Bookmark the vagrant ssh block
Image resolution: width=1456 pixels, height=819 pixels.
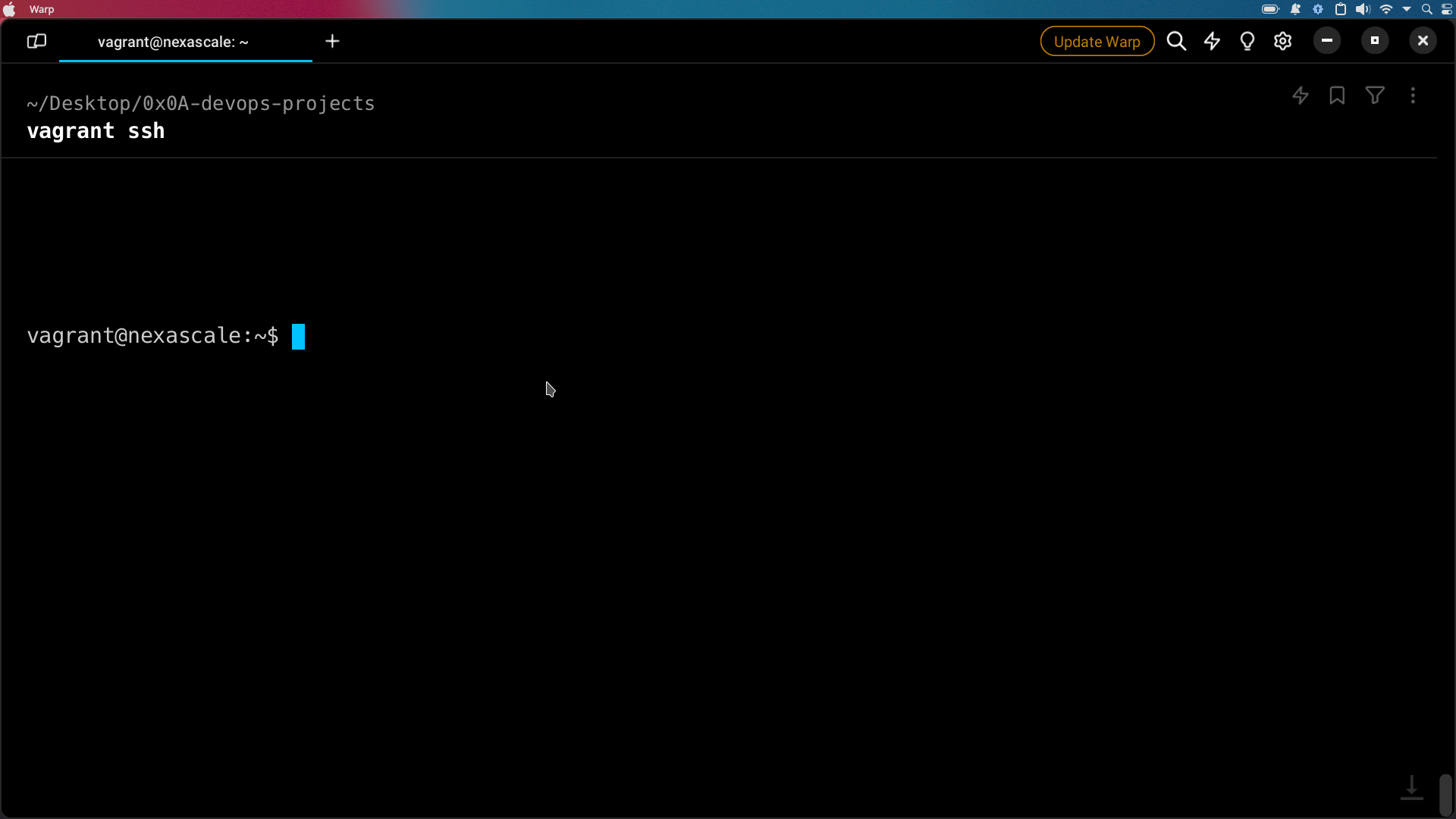coord(1337,96)
